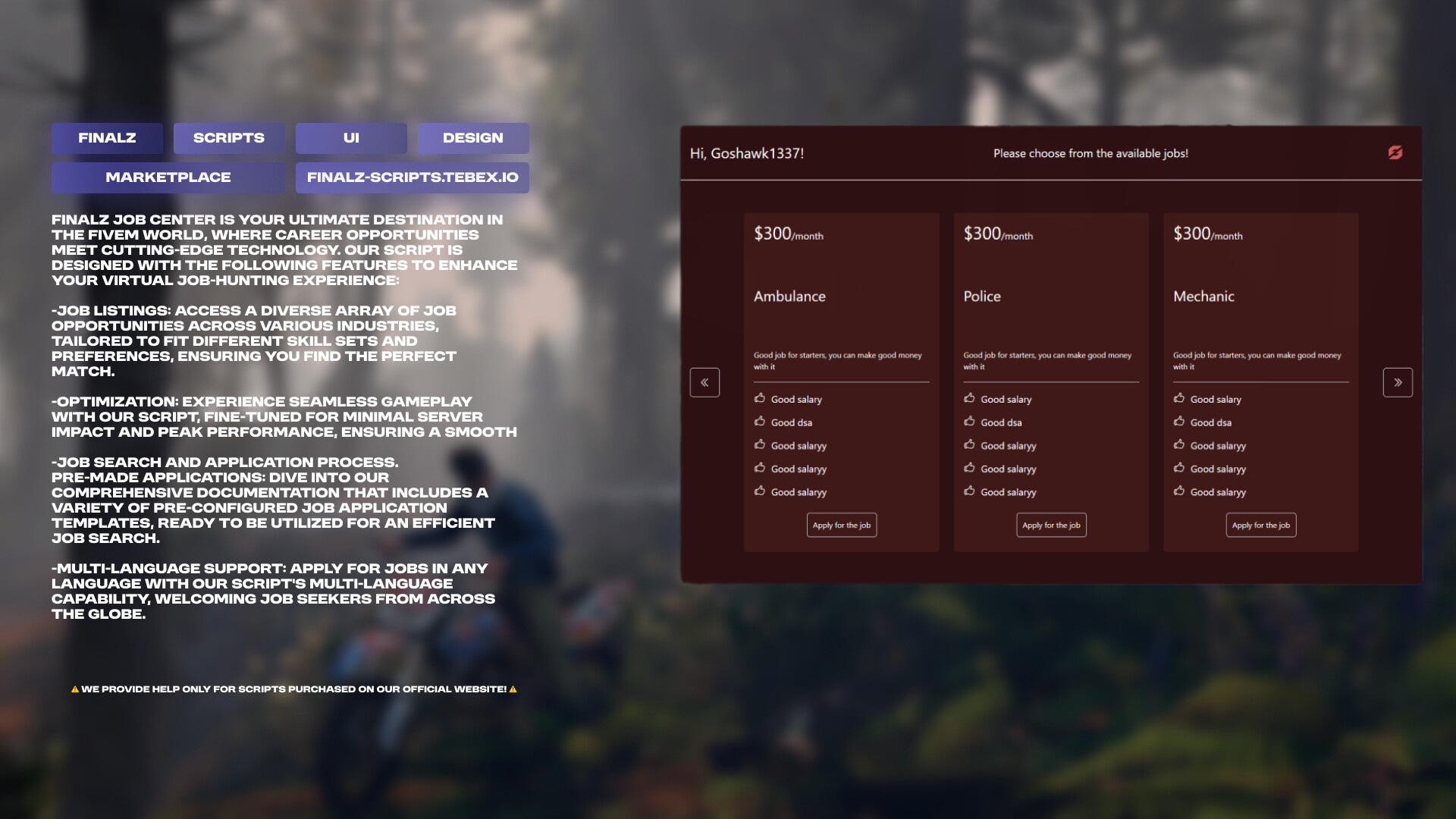Select the SCRIPTS tag
Viewport: 1456px width, 819px height.
pyautogui.click(x=229, y=138)
